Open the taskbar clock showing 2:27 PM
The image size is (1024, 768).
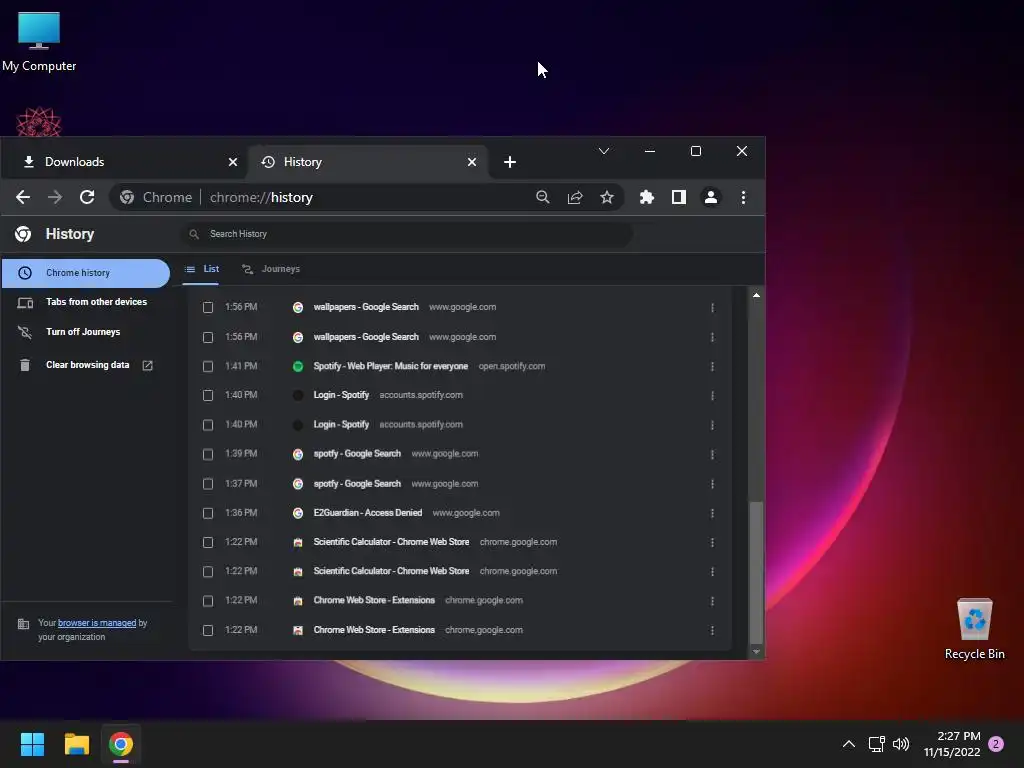click(952, 744)
